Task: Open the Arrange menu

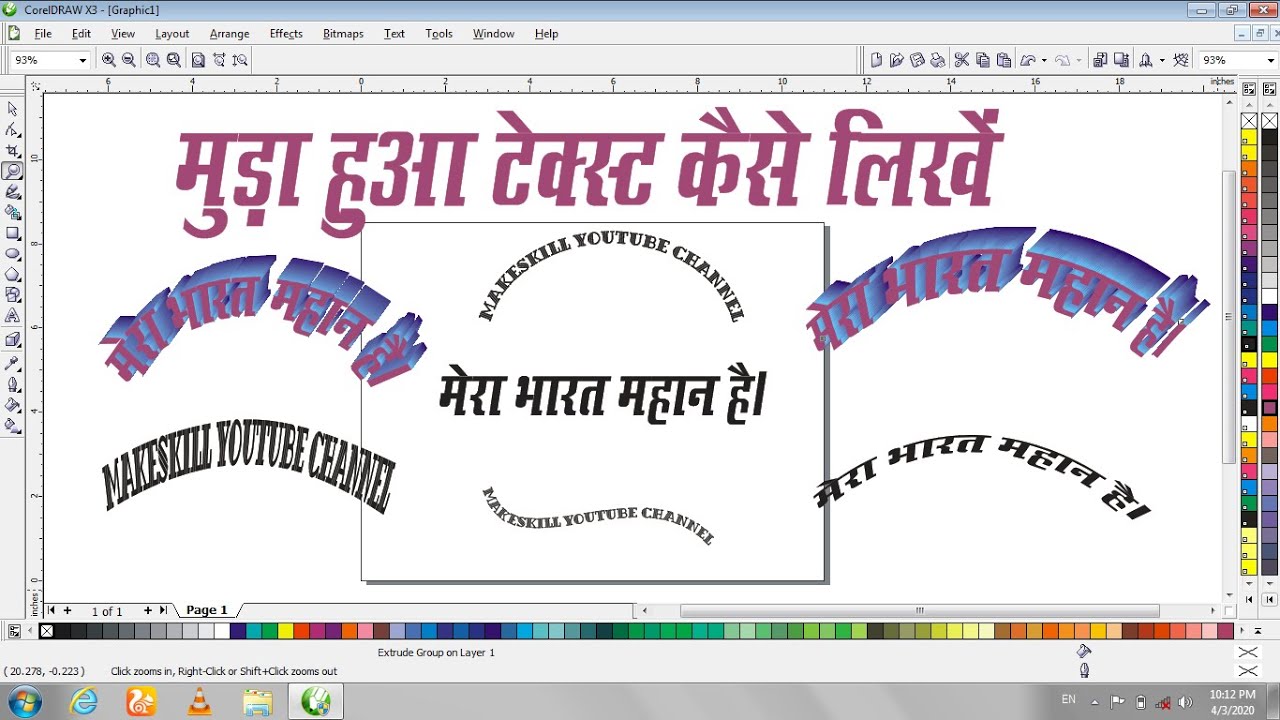Action: tap(229, 33)
